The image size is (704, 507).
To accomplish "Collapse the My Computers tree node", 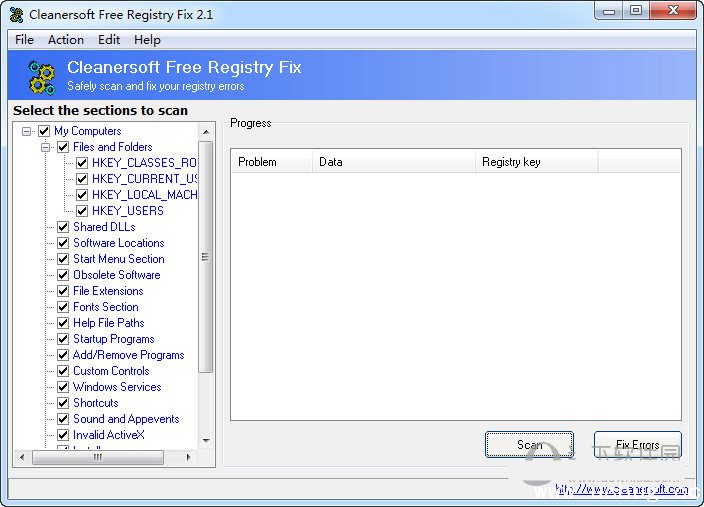I will pos(27,131).
